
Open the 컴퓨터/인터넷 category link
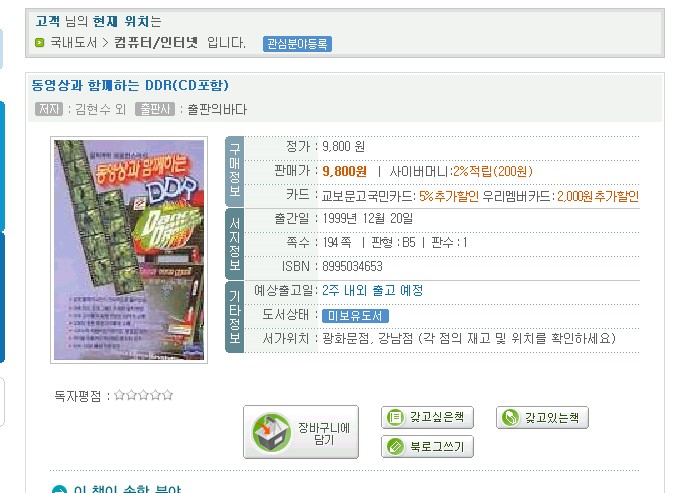(x=156, y=43)
